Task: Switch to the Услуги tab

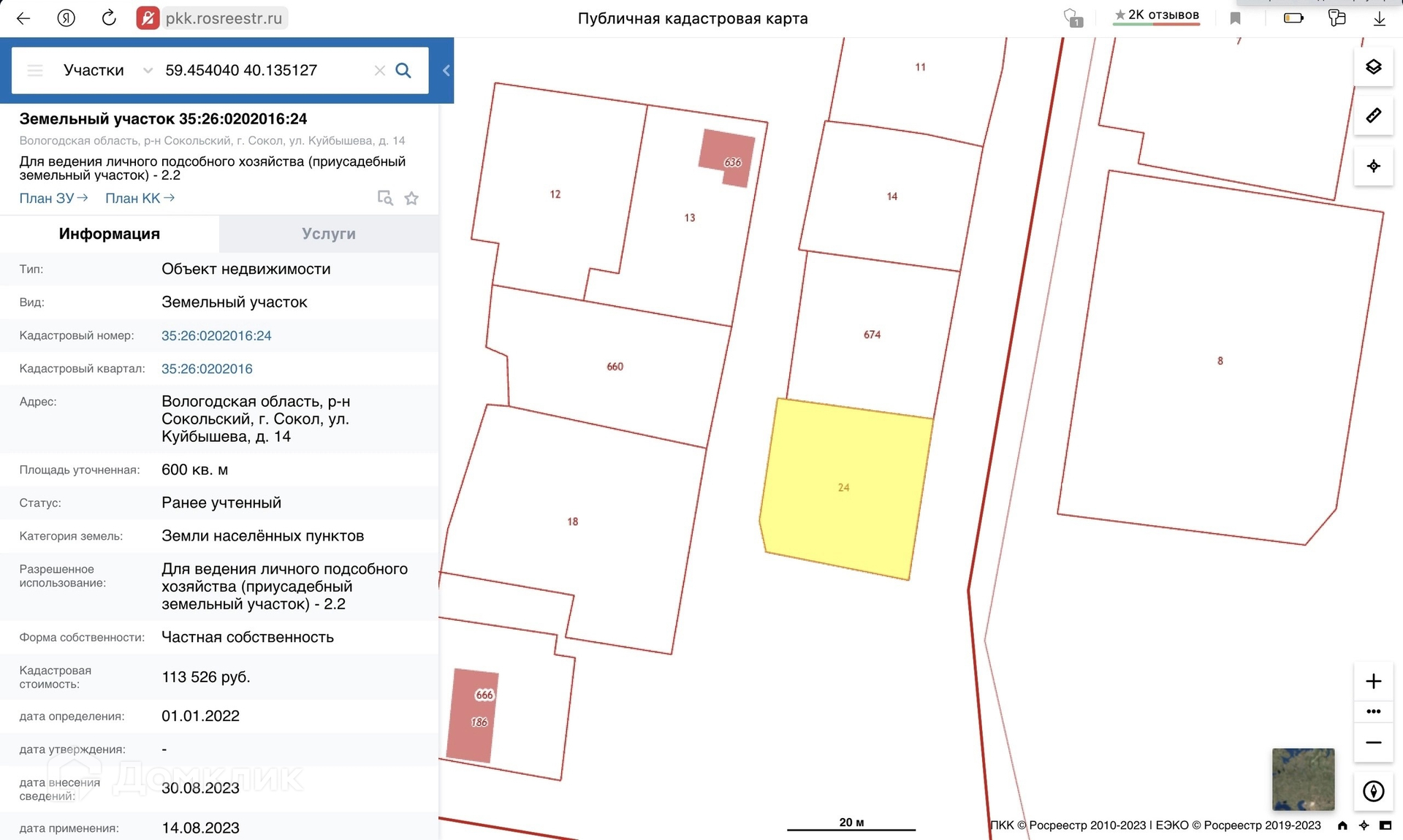Action: click(329, 234)
